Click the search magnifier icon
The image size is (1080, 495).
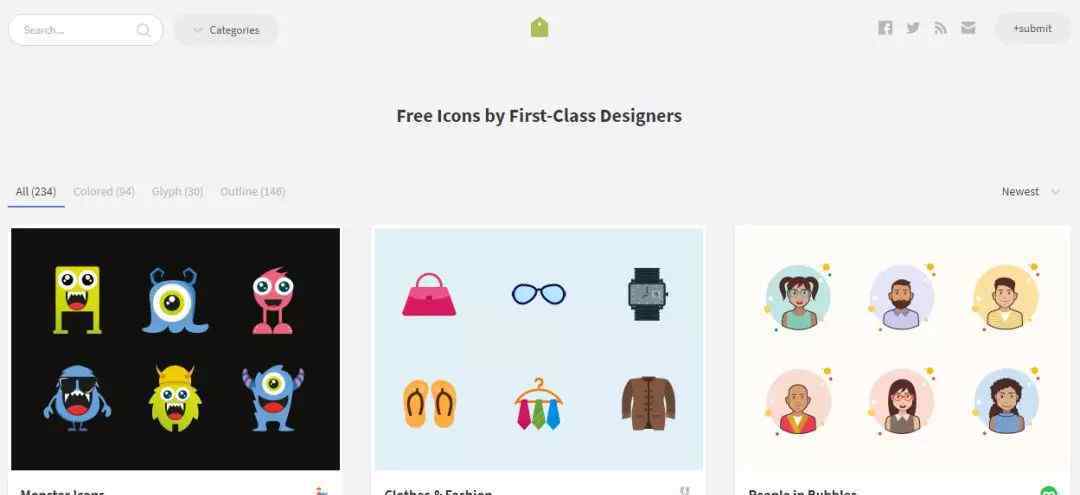click(143, 30)
